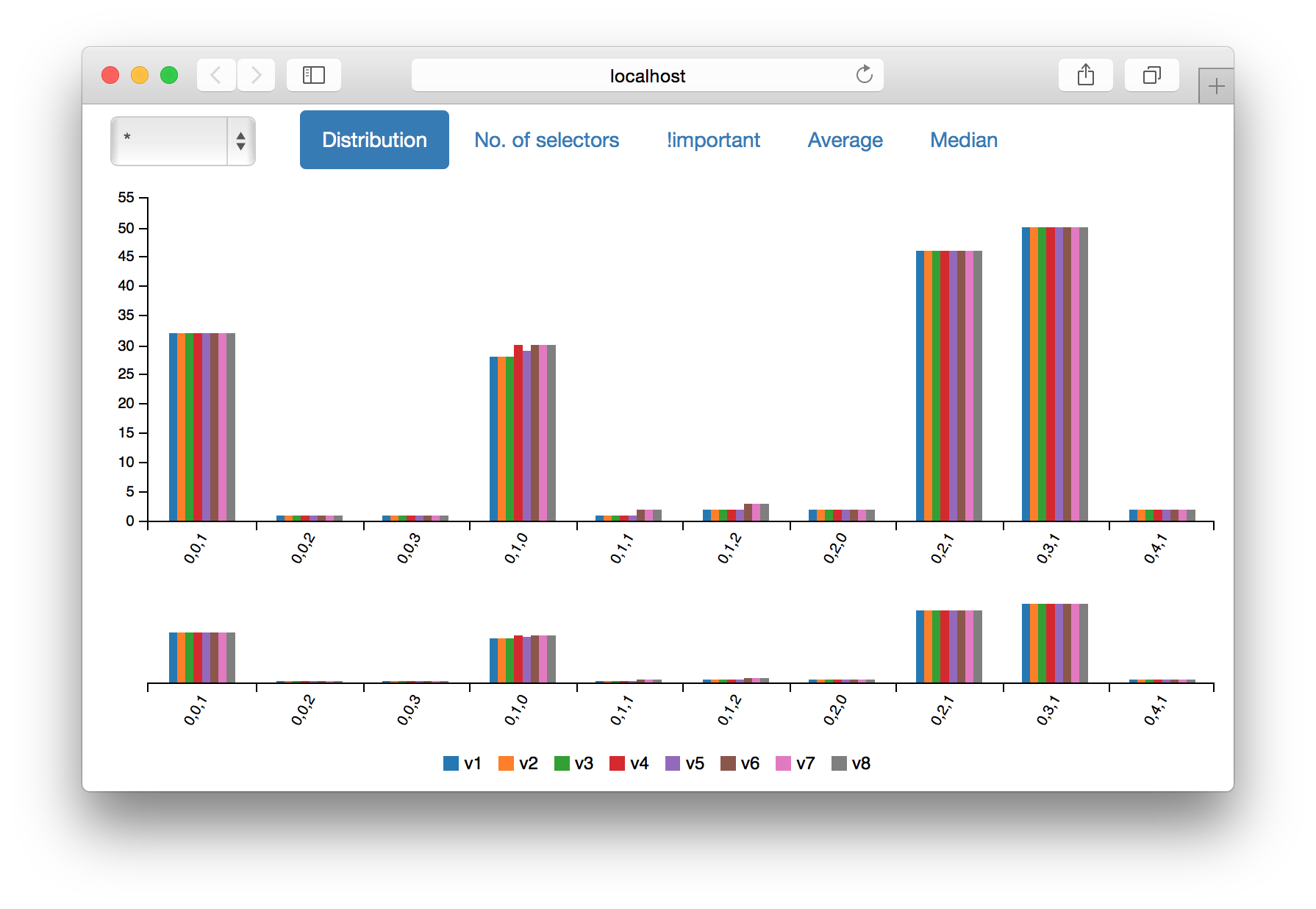Toggle the v4 red legend swatch
Image resolution: width=1316 pixels, height=909 pixels.
tap(618, 763)
